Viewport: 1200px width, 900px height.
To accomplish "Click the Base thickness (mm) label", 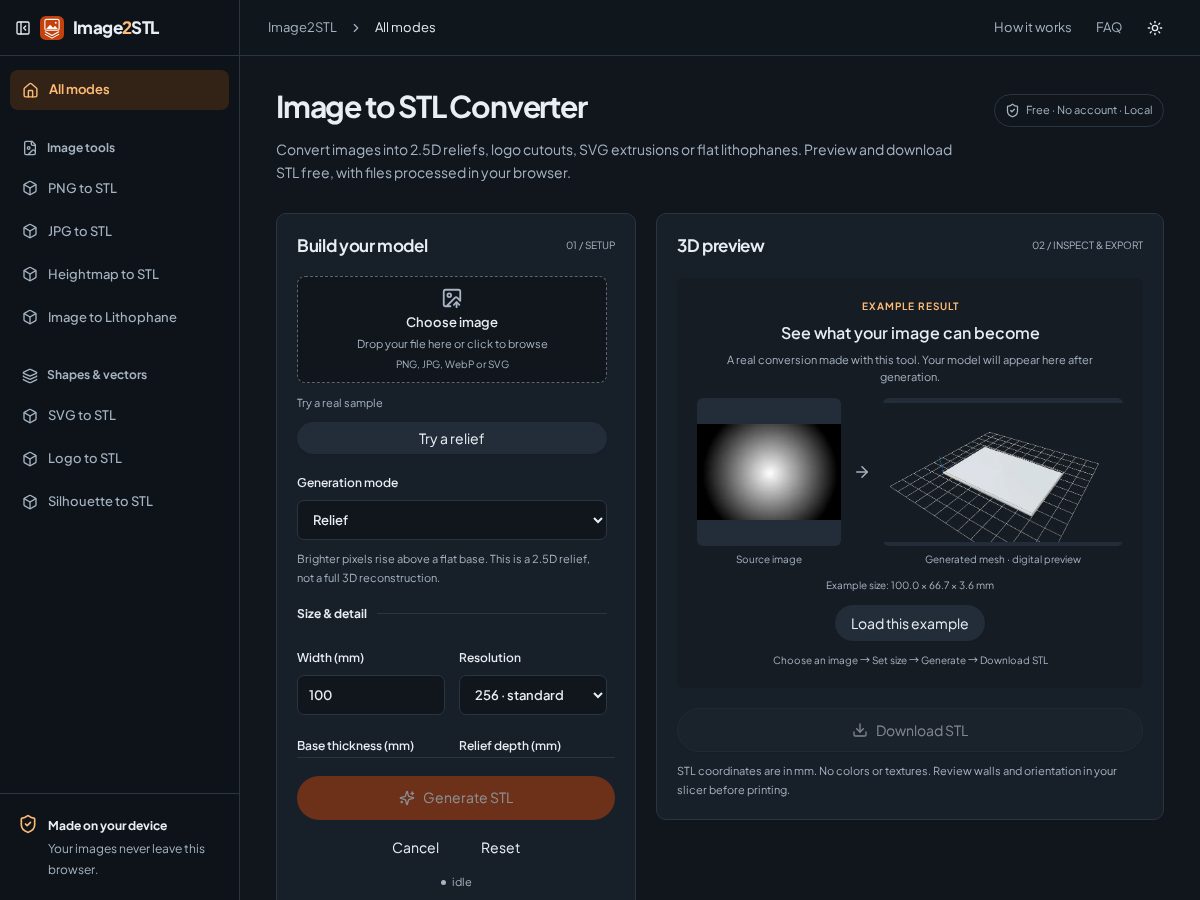I will coord(355,746).
